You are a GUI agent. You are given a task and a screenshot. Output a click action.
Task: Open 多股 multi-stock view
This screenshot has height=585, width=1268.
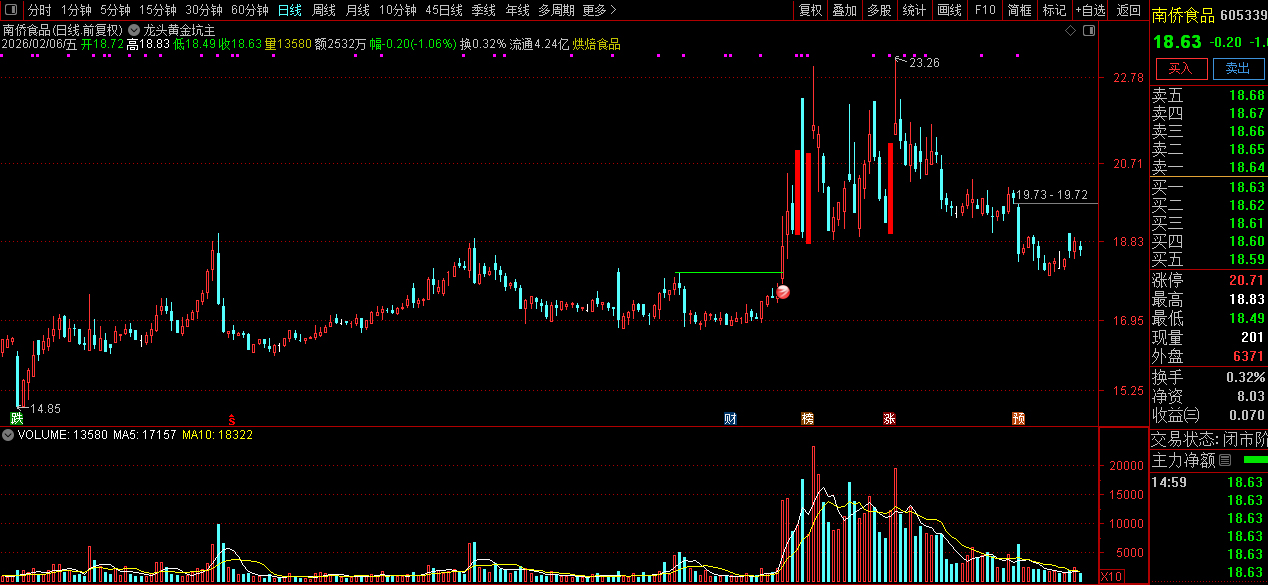(879, 10)
